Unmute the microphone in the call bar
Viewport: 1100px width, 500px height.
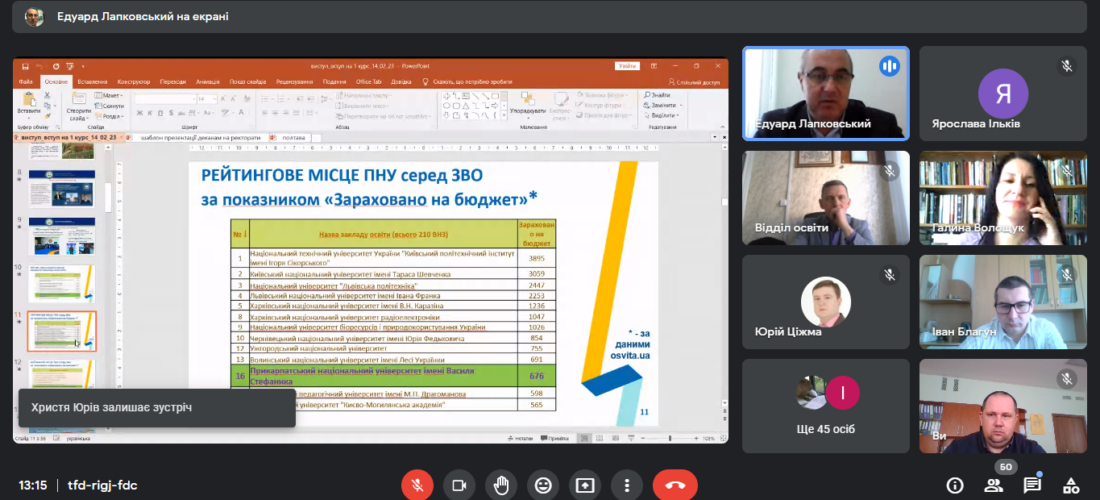pyautogui.click(x=417, y=485)
